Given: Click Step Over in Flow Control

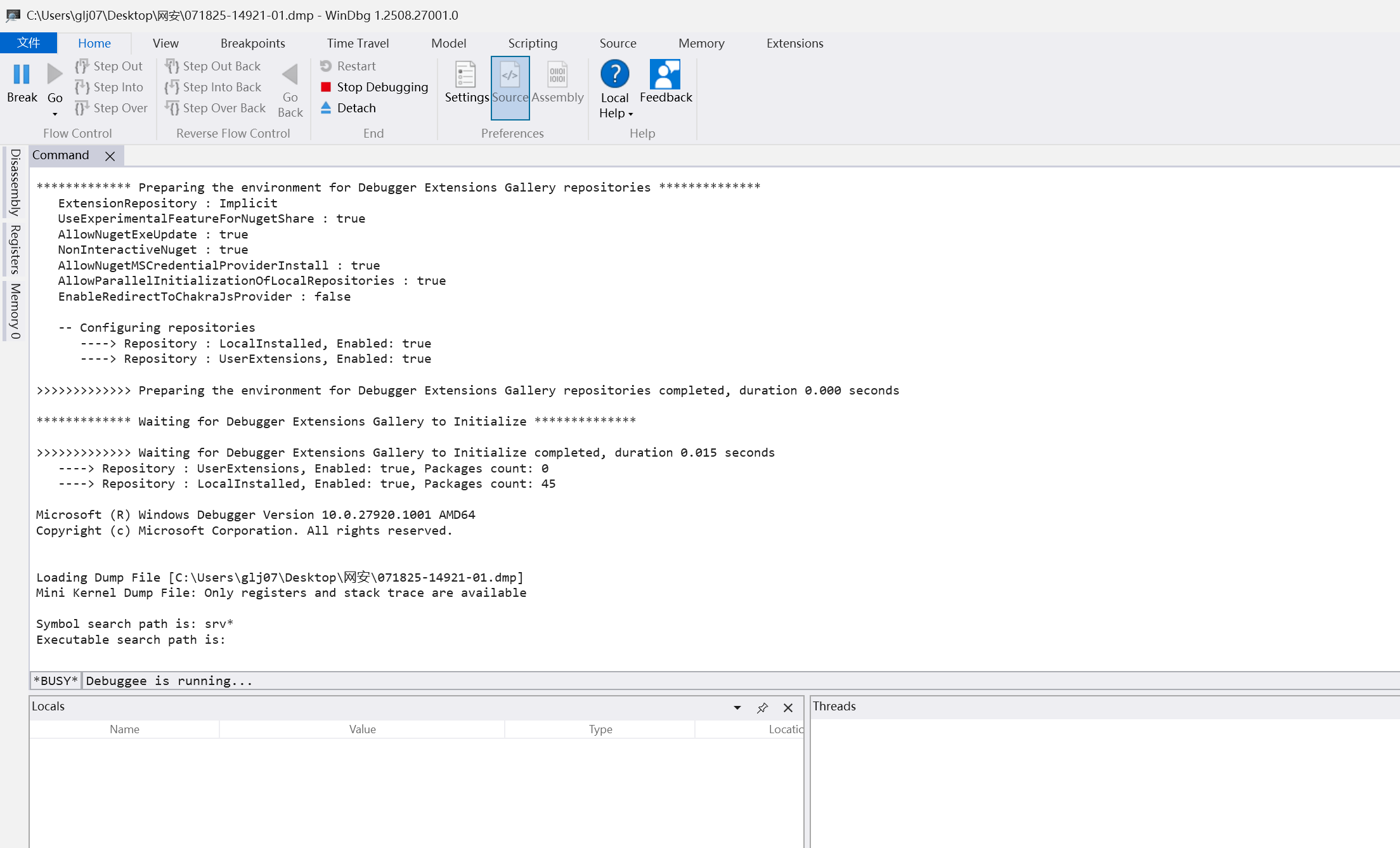Looking at the screenshot, I should point(112,108).
